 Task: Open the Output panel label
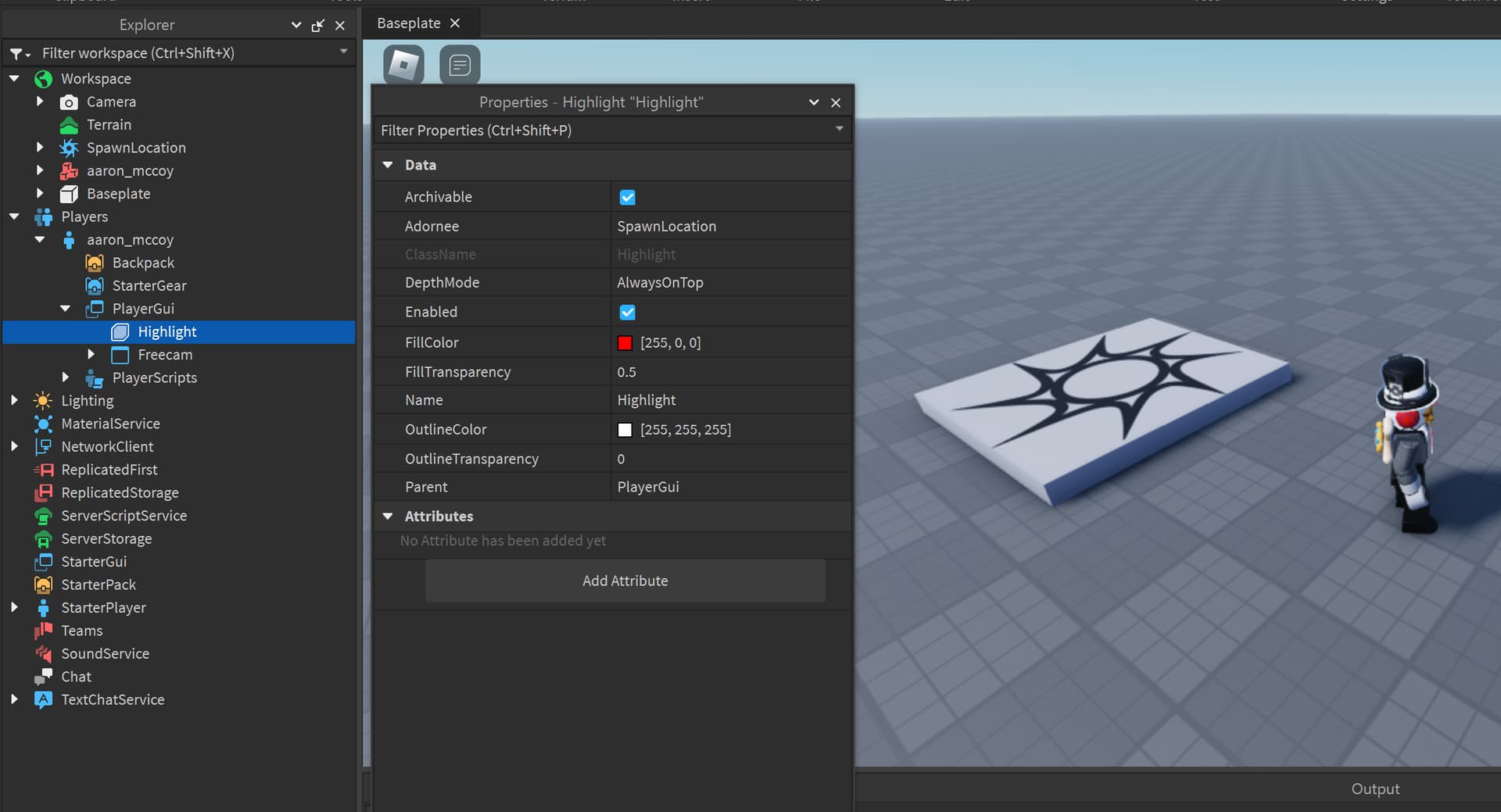(x=1375, y=789)
